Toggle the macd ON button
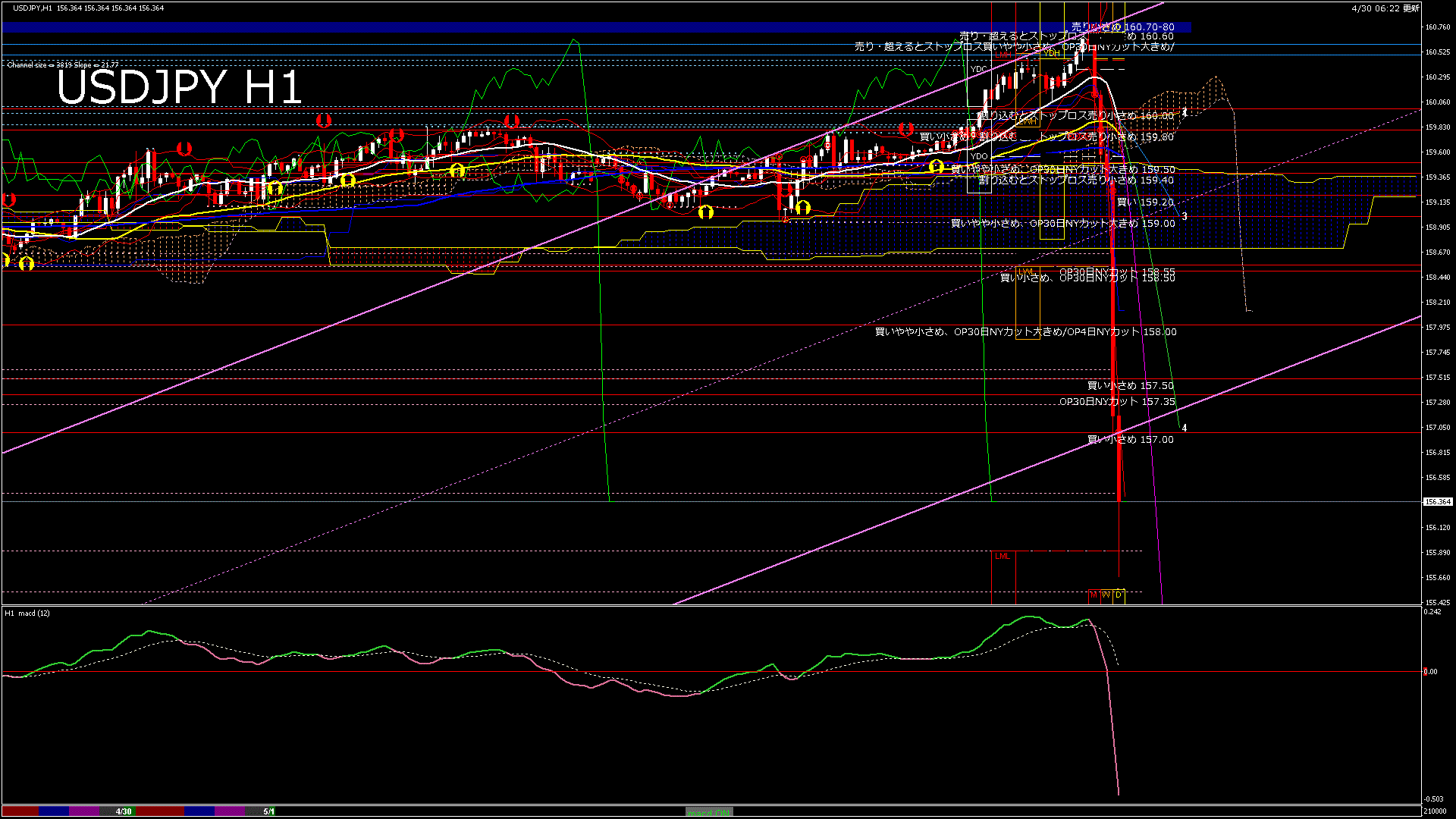The height and width of the screenshot is (819, 1456). [x=709, y=812]
